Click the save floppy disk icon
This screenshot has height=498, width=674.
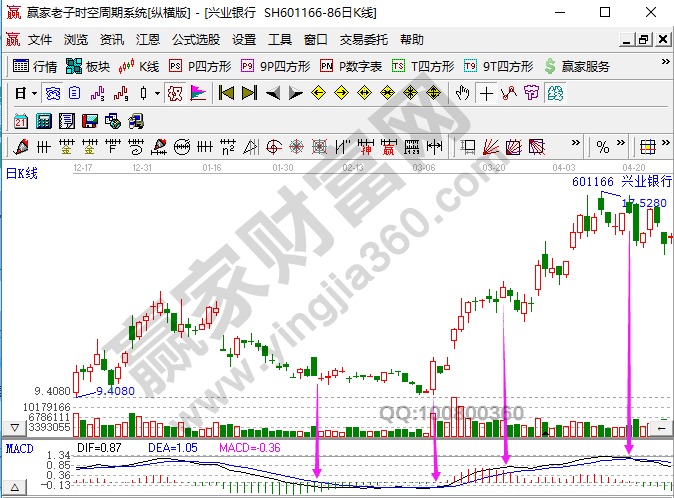[x=89, y=121]
